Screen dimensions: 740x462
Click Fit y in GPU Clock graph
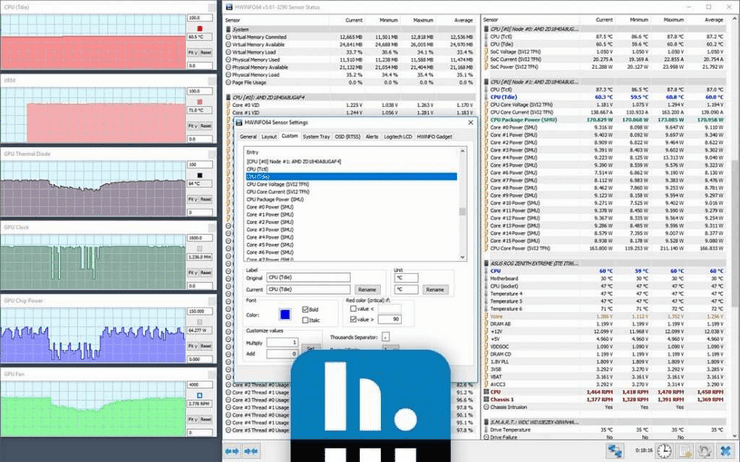[193, 273]
